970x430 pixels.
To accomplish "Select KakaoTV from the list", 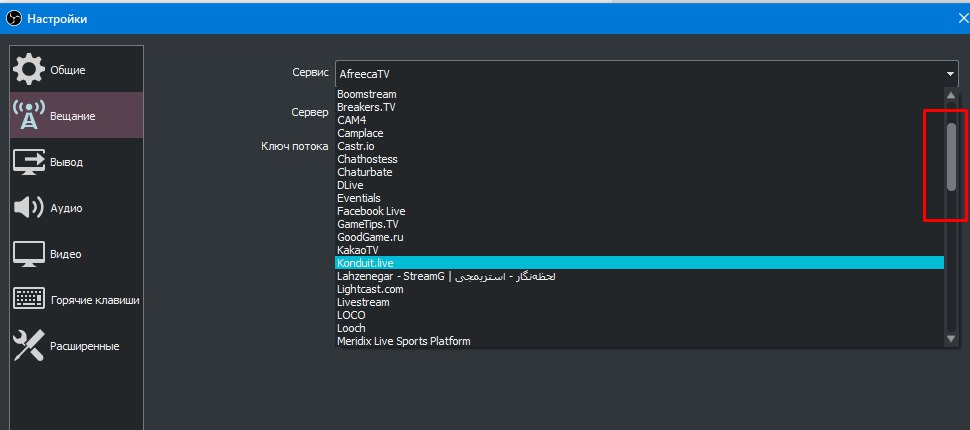I will (639, 250).
